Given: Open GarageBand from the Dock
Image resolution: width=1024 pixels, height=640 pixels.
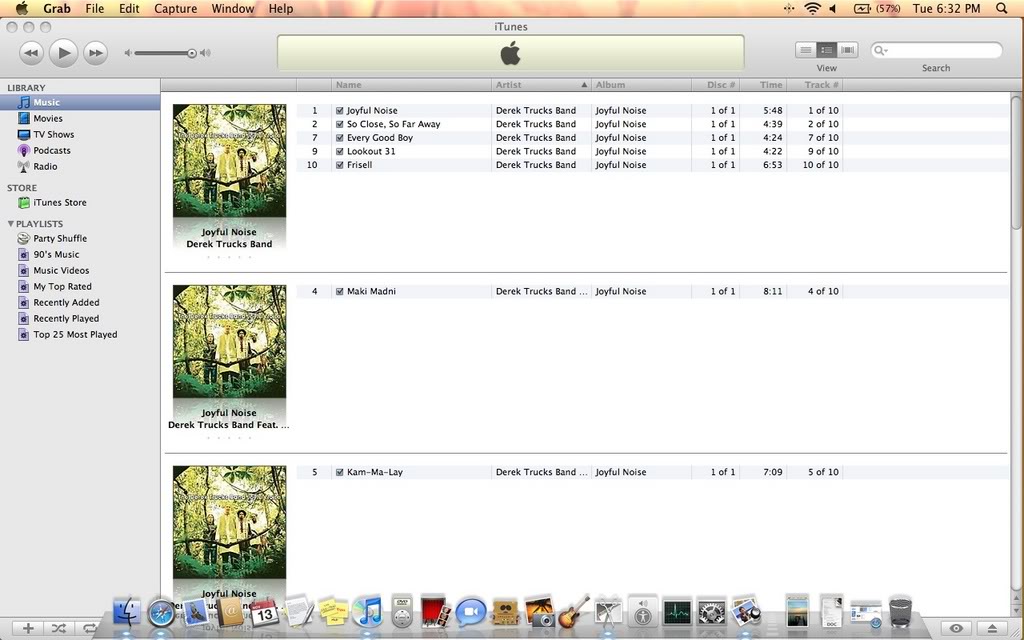Looking at the screenshot, I should (573, 612).
